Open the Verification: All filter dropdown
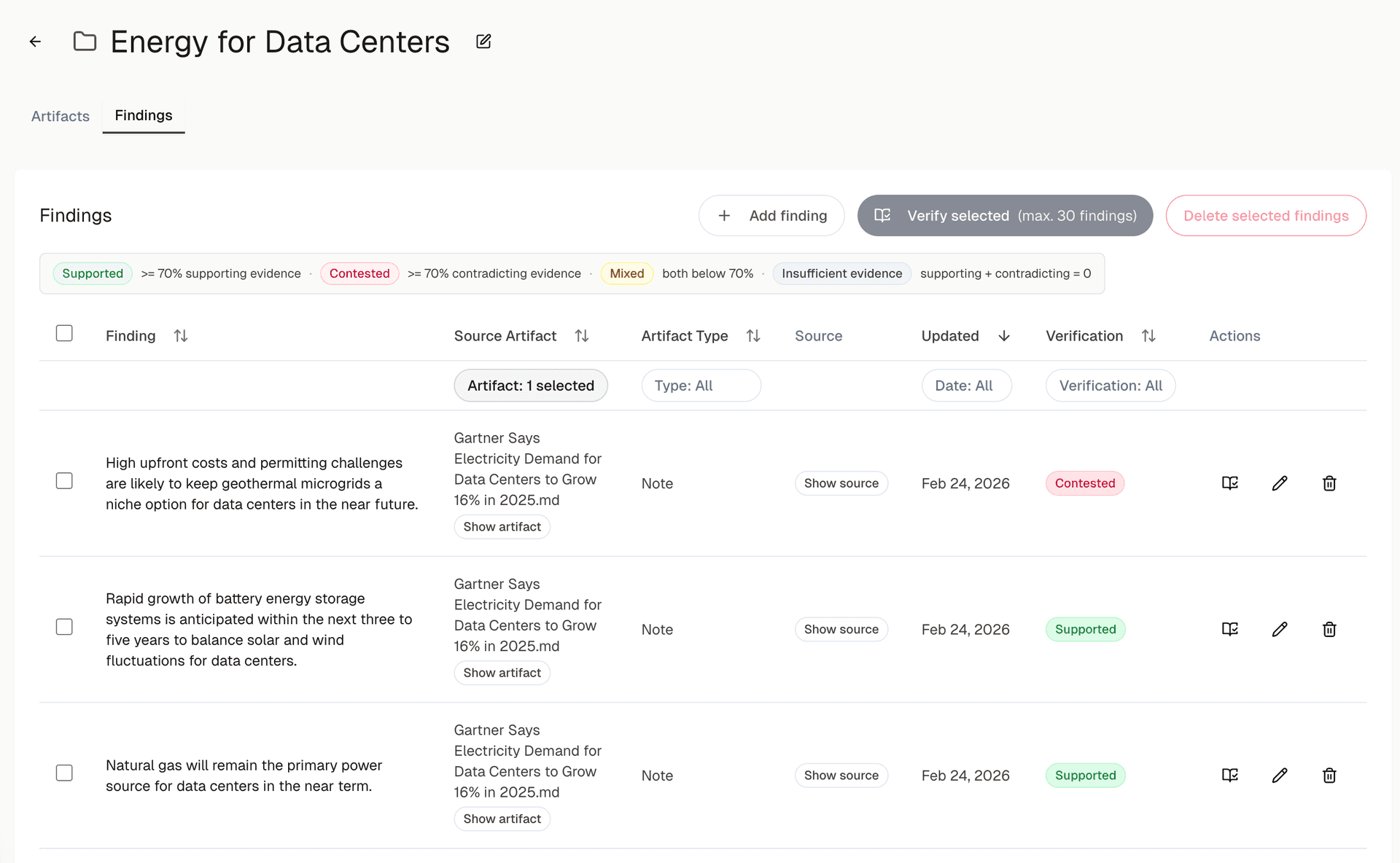 point(1111,386)
